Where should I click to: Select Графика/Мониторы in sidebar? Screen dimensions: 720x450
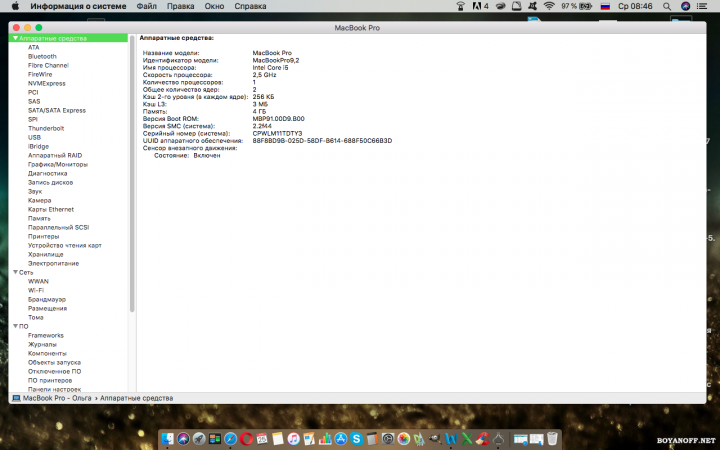(x=58, y=164)
